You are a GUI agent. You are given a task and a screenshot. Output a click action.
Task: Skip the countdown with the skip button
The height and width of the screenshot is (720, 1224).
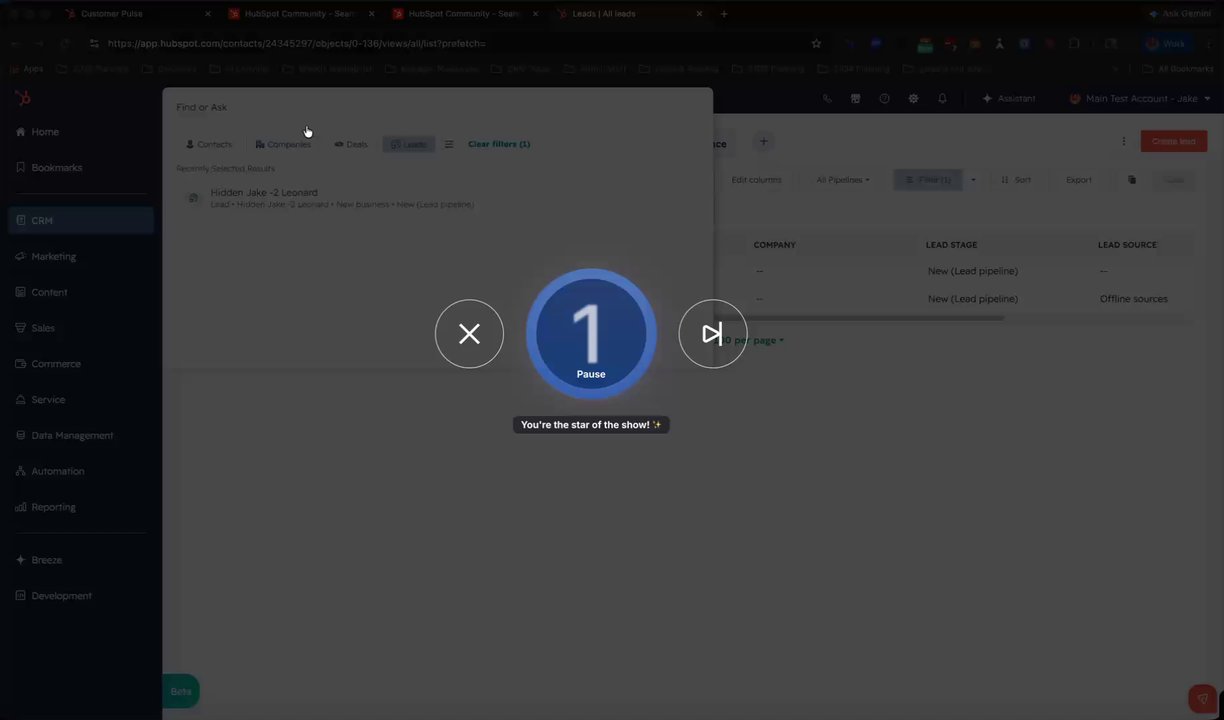click(x=713, y=334)
